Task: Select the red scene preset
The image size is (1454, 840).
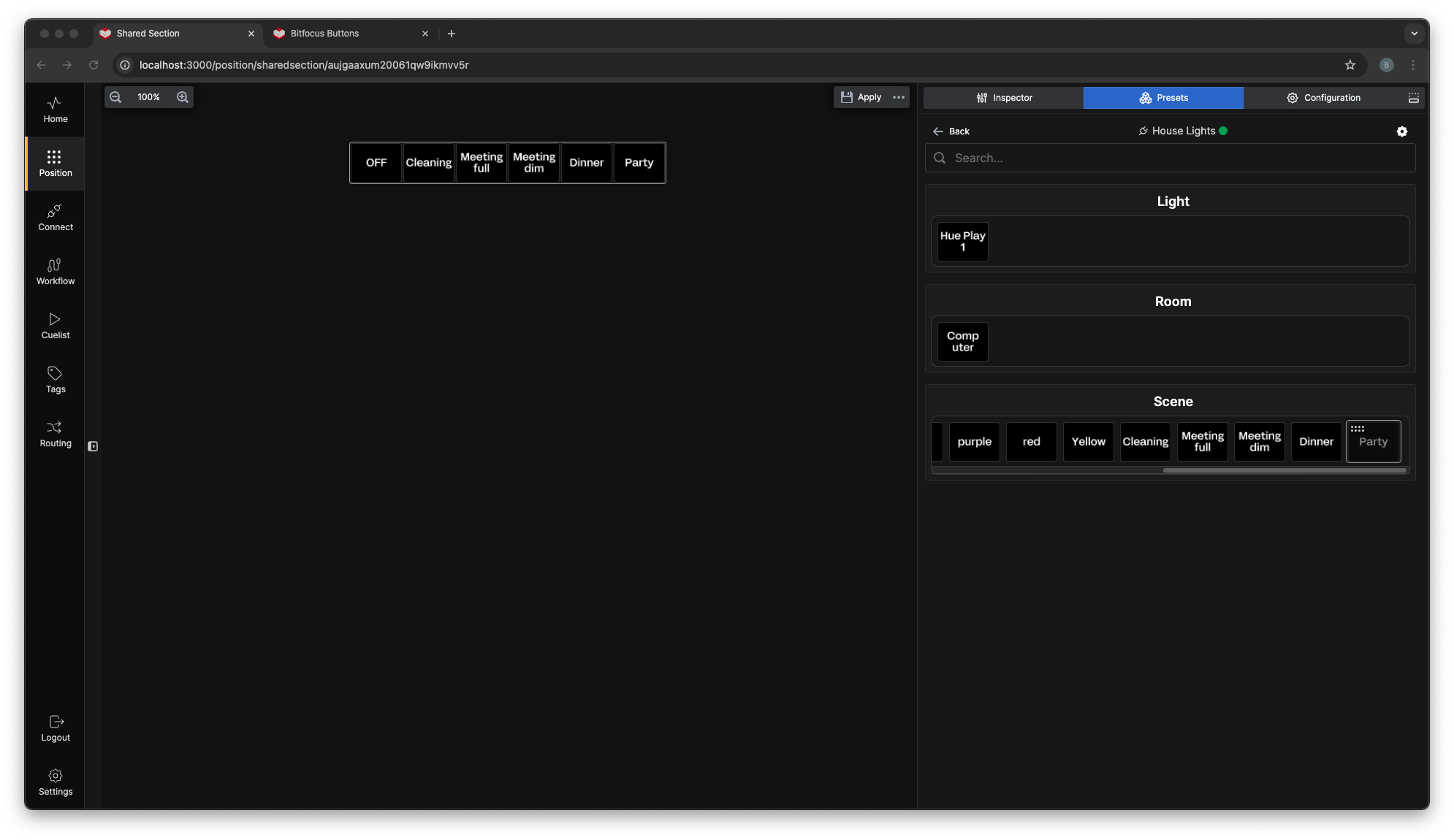Action: click(1032, 442)
